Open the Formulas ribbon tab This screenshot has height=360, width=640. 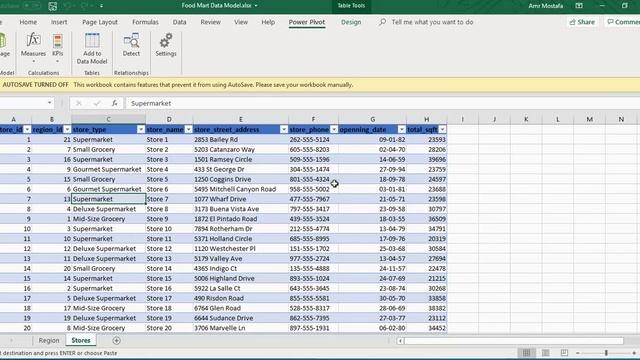(145, 22)
